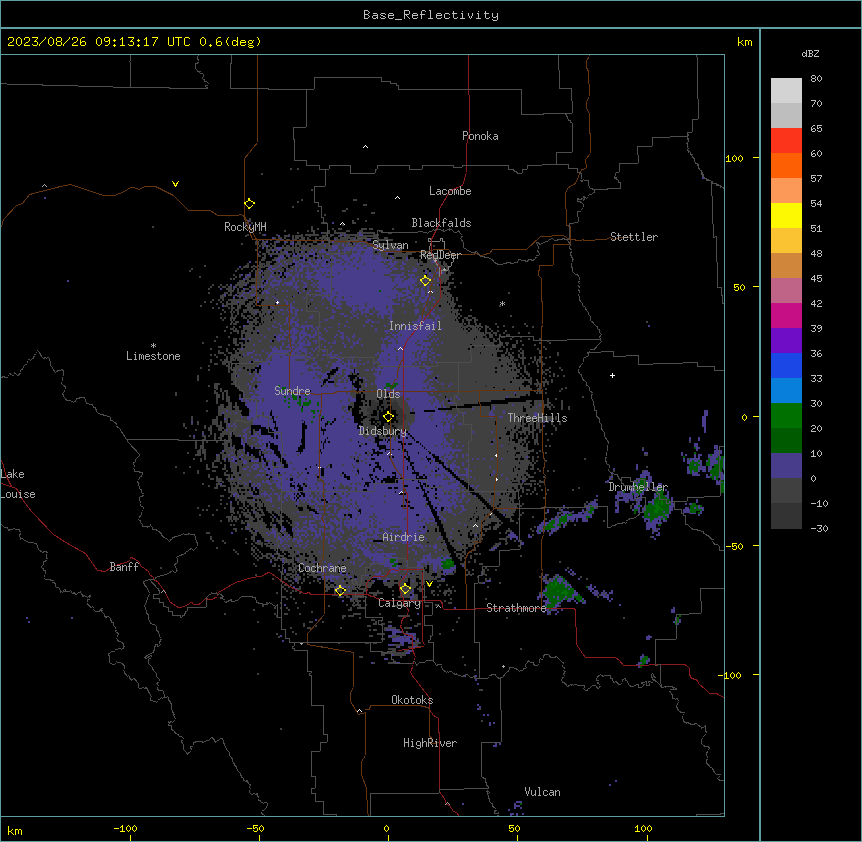Click the green echo cell near Strathmore
Image resolution: width=862 pixels, height=842 pixels.
pos(558,591)
